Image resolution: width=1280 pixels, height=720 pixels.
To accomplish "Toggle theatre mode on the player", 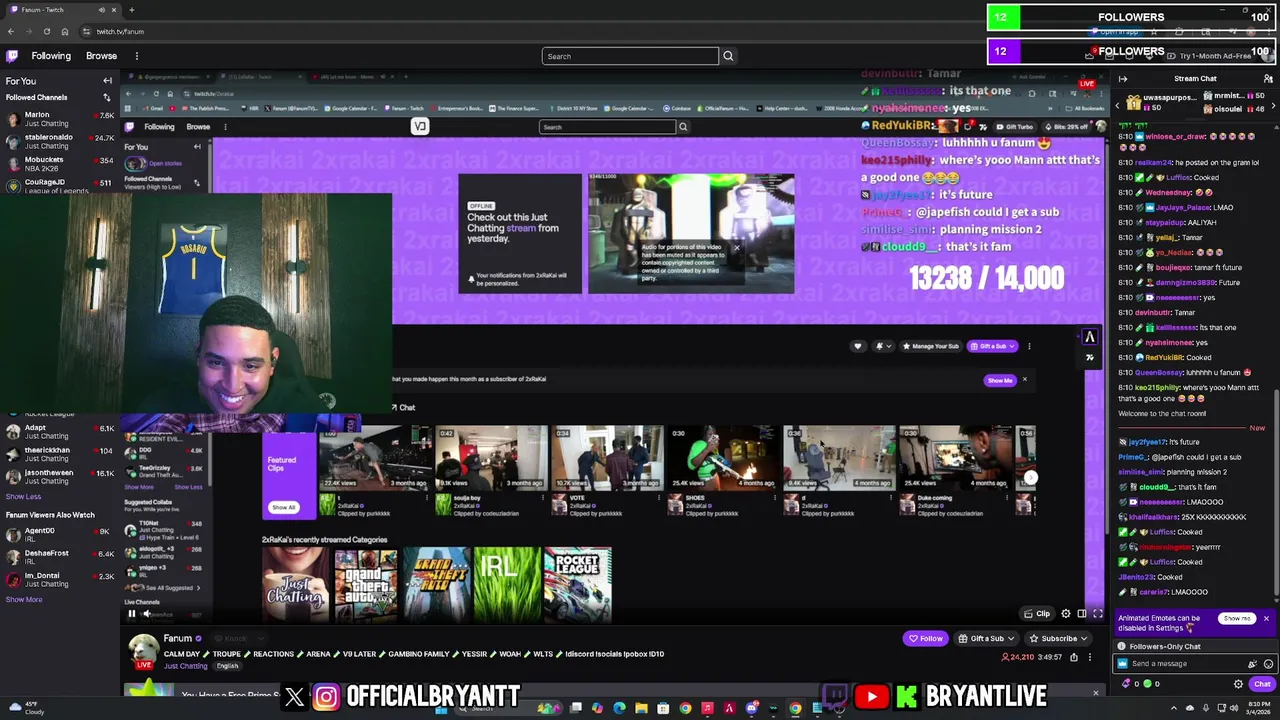I will pyautogui.click(x=1082, y=614).
